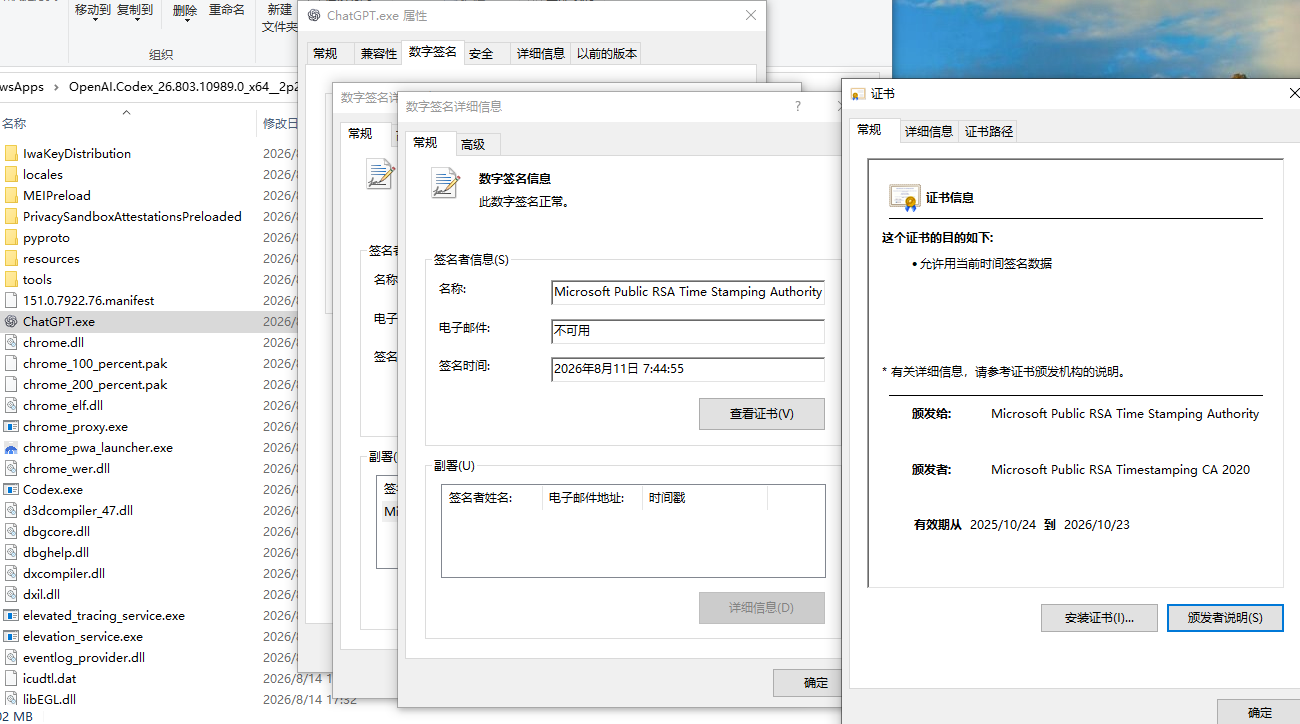1300x724 pixels.
Task: Select the chrome_elf.dll file icon
Action: pyautogui.click(x=11, y=405)
